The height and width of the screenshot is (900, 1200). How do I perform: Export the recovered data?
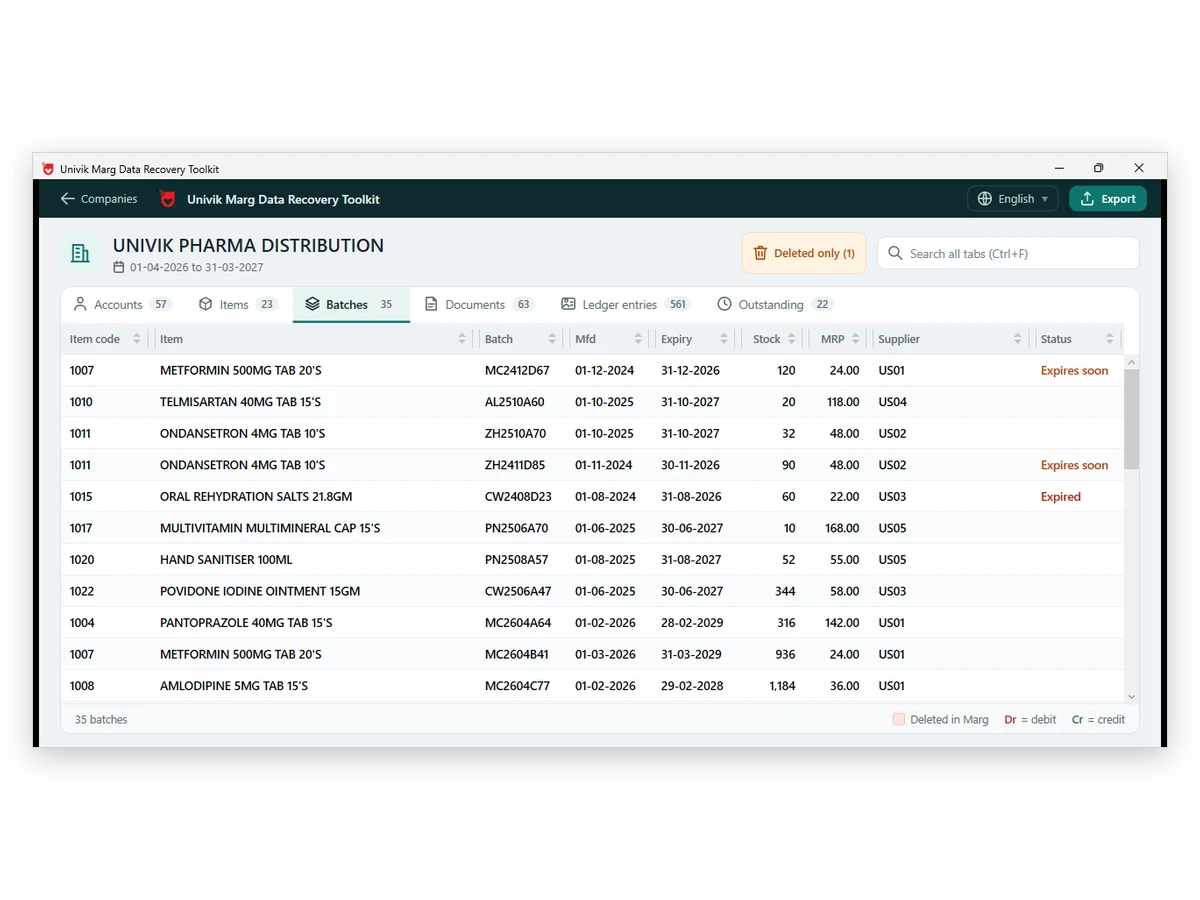click(1108, 199)
